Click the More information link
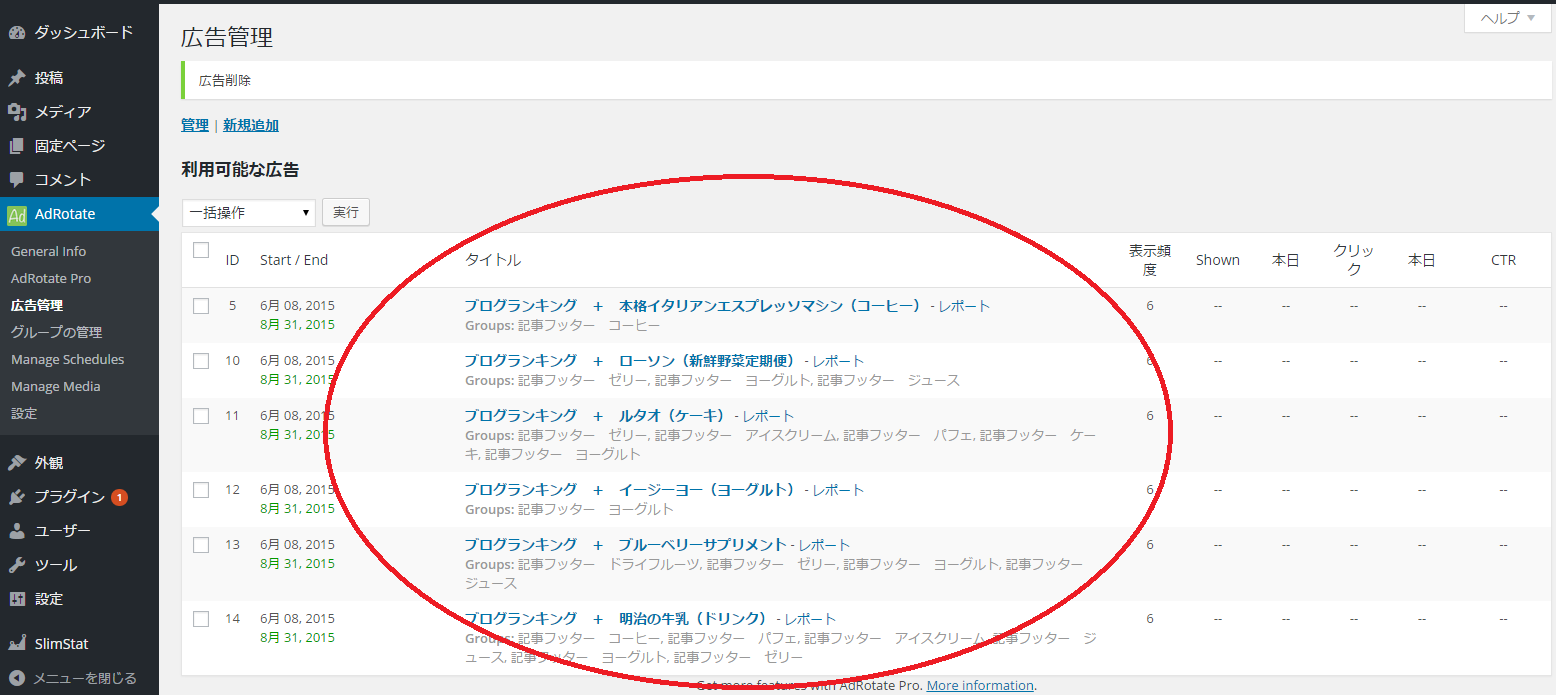Viewport: 1556px width, 695px height. point(980,685)
